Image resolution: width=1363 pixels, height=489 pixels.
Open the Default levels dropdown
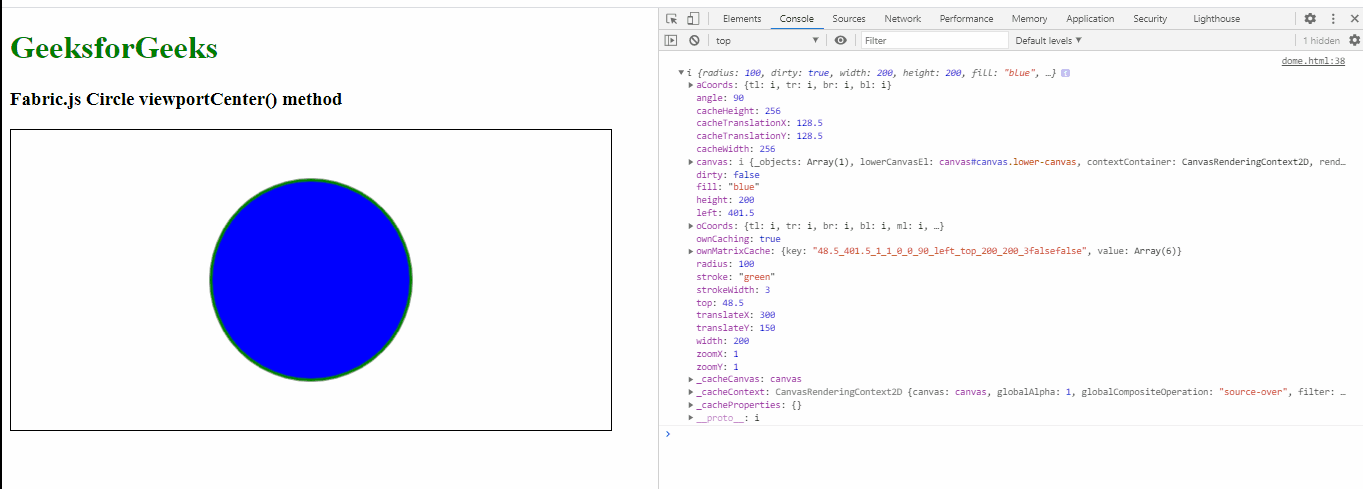point(1049,40)
